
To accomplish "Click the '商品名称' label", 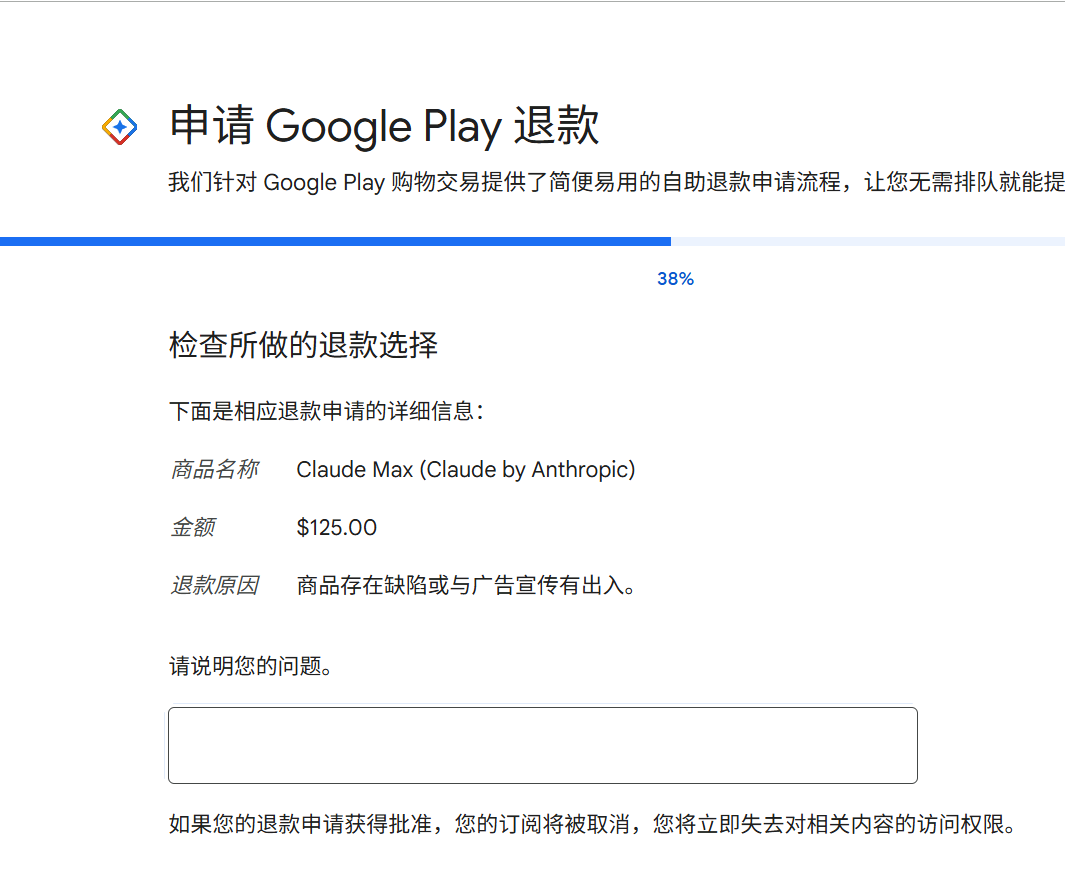I will click(x=214, y=470).
